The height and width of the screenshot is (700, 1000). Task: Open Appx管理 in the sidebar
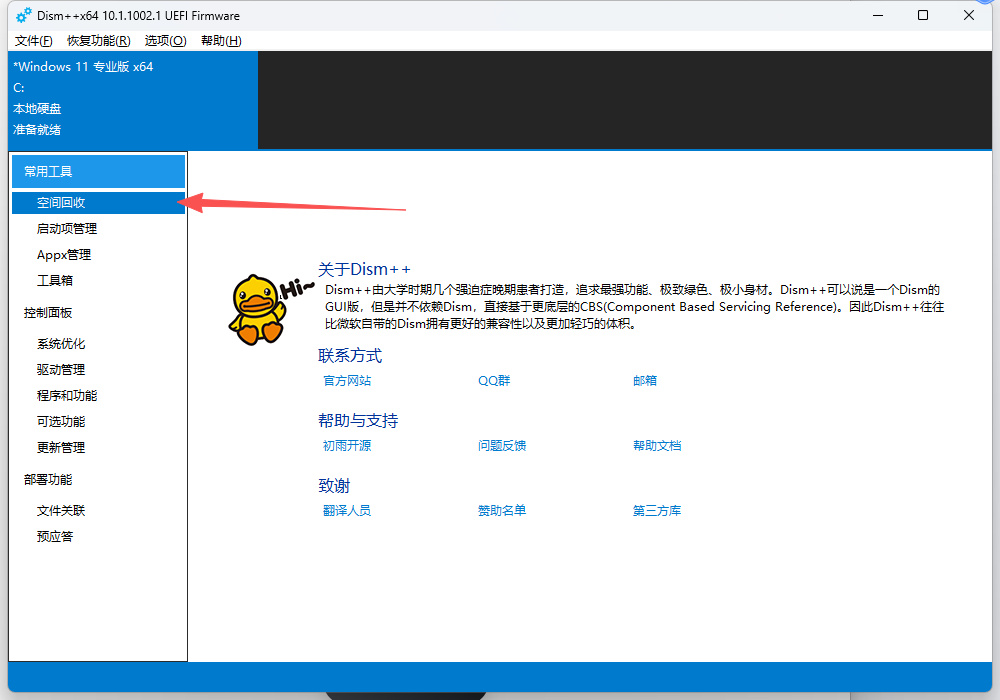(64, 255)
